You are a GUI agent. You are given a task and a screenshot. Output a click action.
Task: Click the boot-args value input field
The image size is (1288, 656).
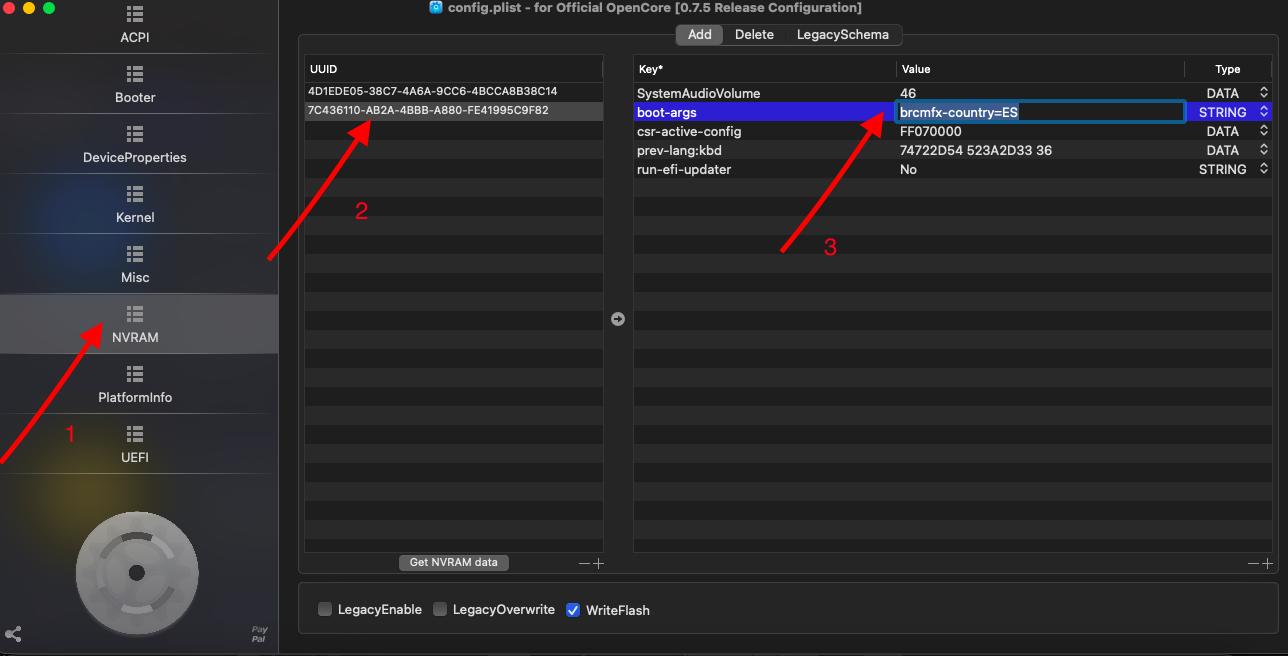point(1040,112)
